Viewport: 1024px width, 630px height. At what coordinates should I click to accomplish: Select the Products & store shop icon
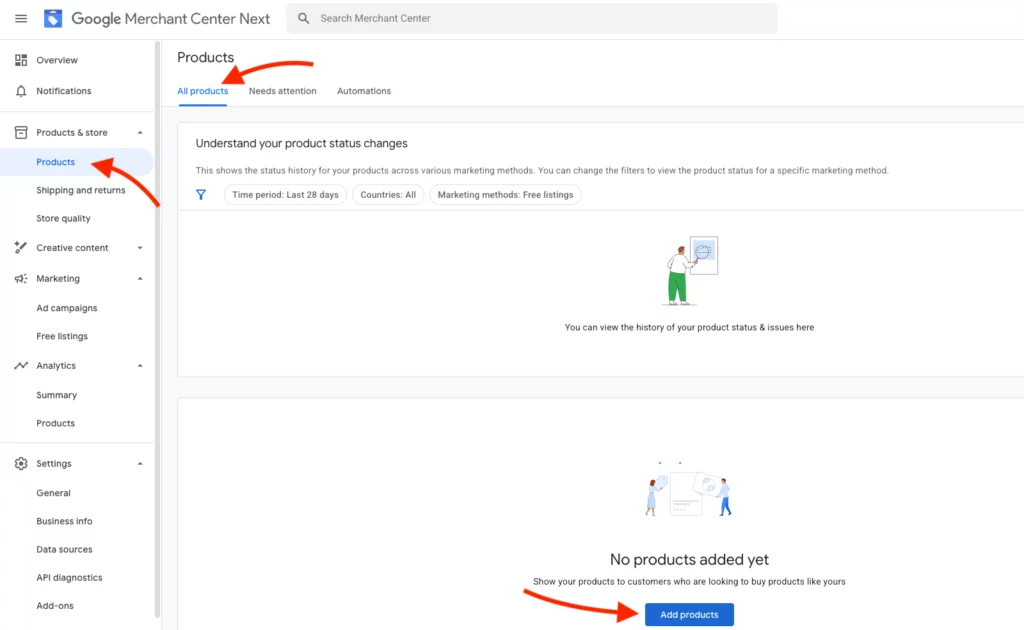click(x=21, y=132)
